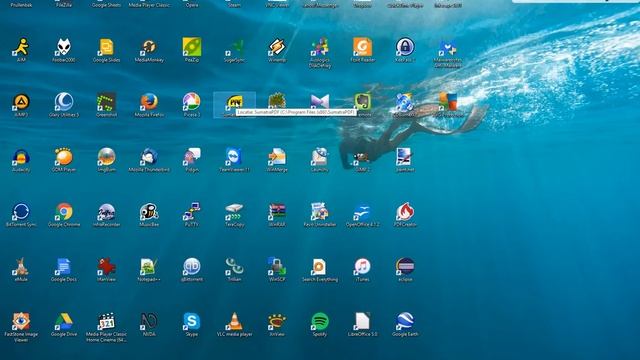Image resolution: width=640 pixels, height=360 pixels.
Task: Select the OpenOffice 4.1.2 icon
Action: coord(362,212)
